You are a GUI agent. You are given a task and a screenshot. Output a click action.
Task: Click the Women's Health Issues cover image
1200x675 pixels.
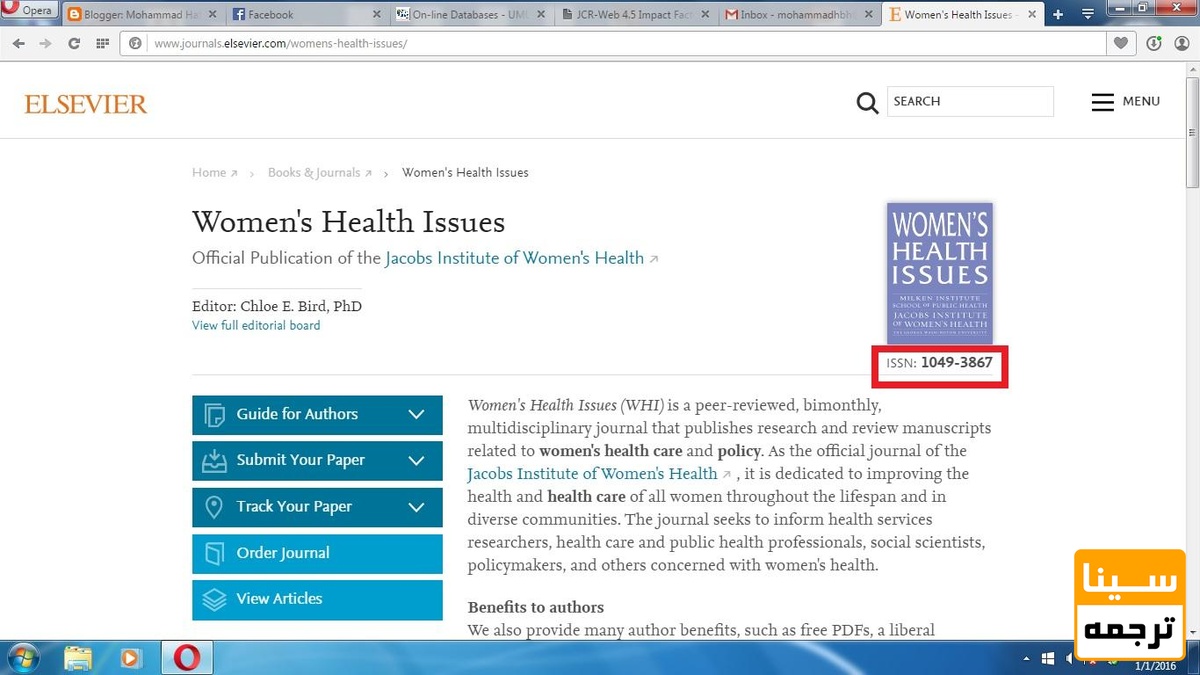coord(940,274)
